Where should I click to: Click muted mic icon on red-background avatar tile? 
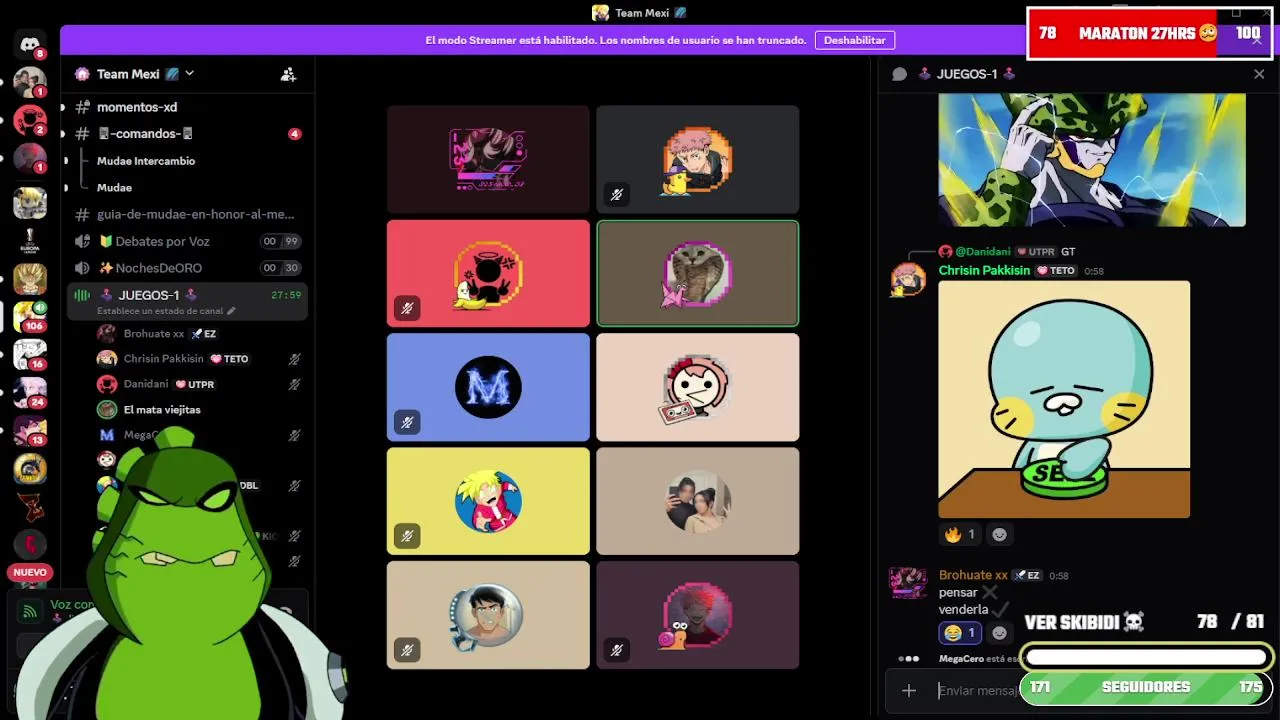pos(407,309)
